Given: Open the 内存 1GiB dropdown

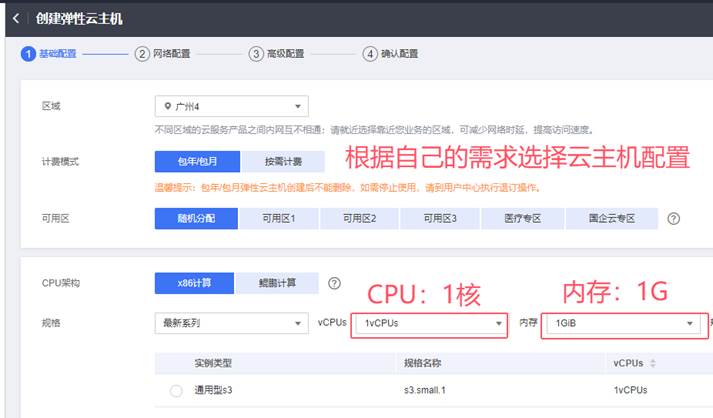Looking at the screenshot, I should (x=620, y=324).
